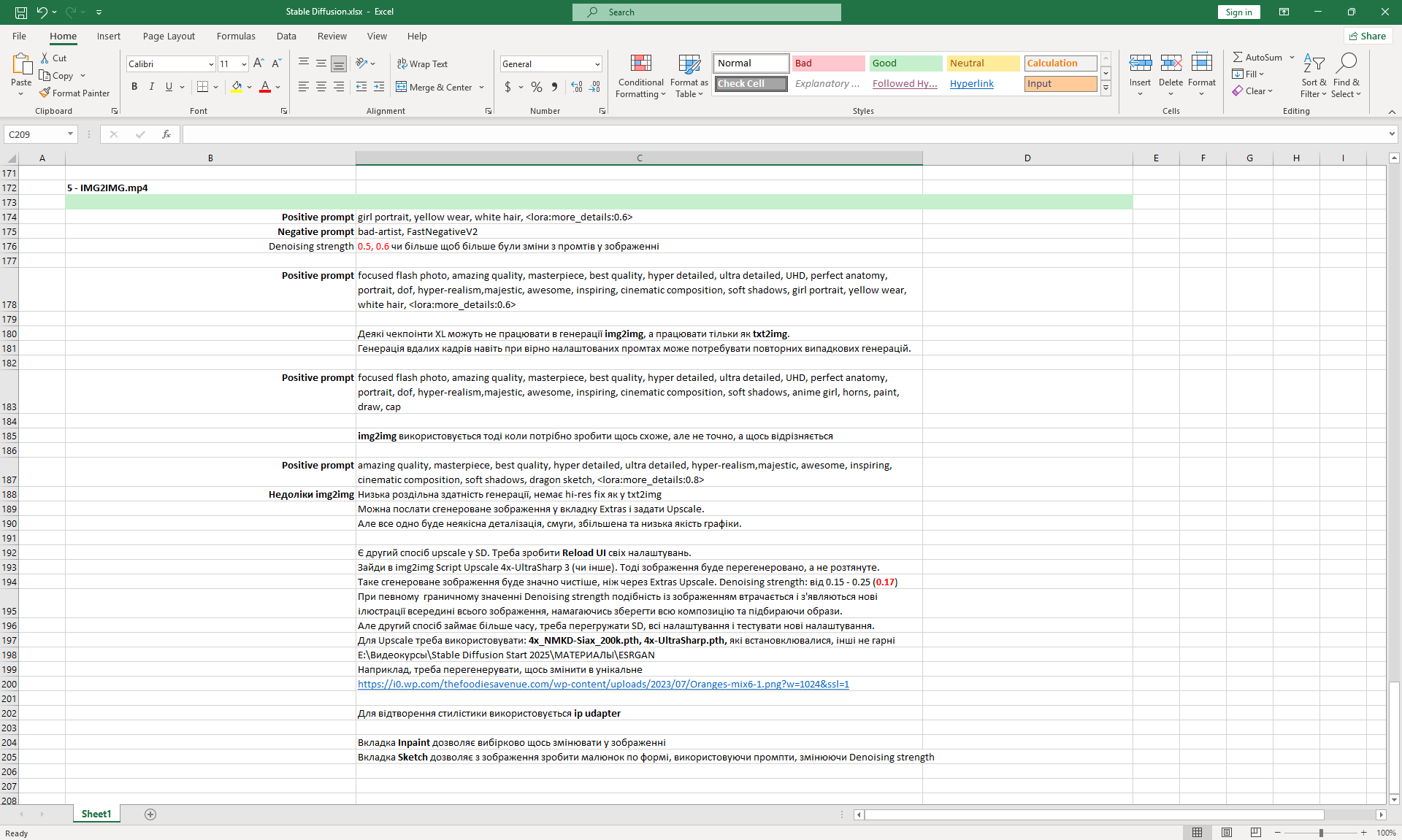Click the Font Color red swatch button
1402x840 pixels.
point(265,87)
